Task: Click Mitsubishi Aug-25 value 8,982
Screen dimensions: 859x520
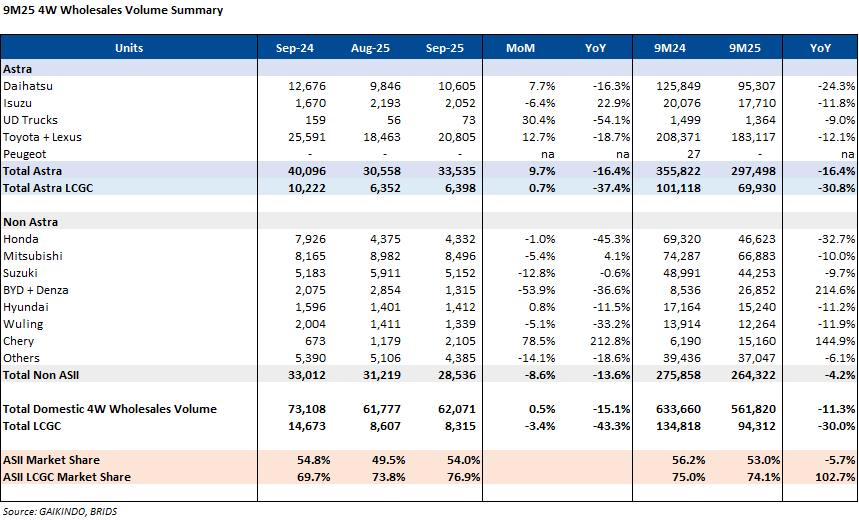Action: pos(385,256)
